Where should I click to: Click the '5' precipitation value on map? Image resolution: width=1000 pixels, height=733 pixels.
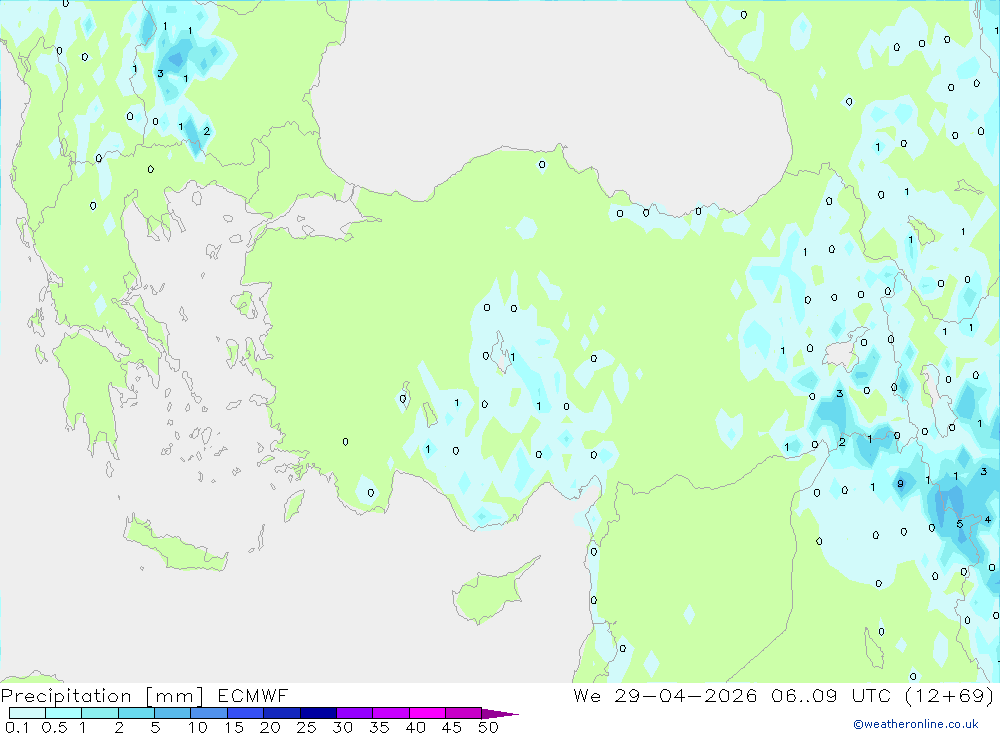[x=960, y=524]
